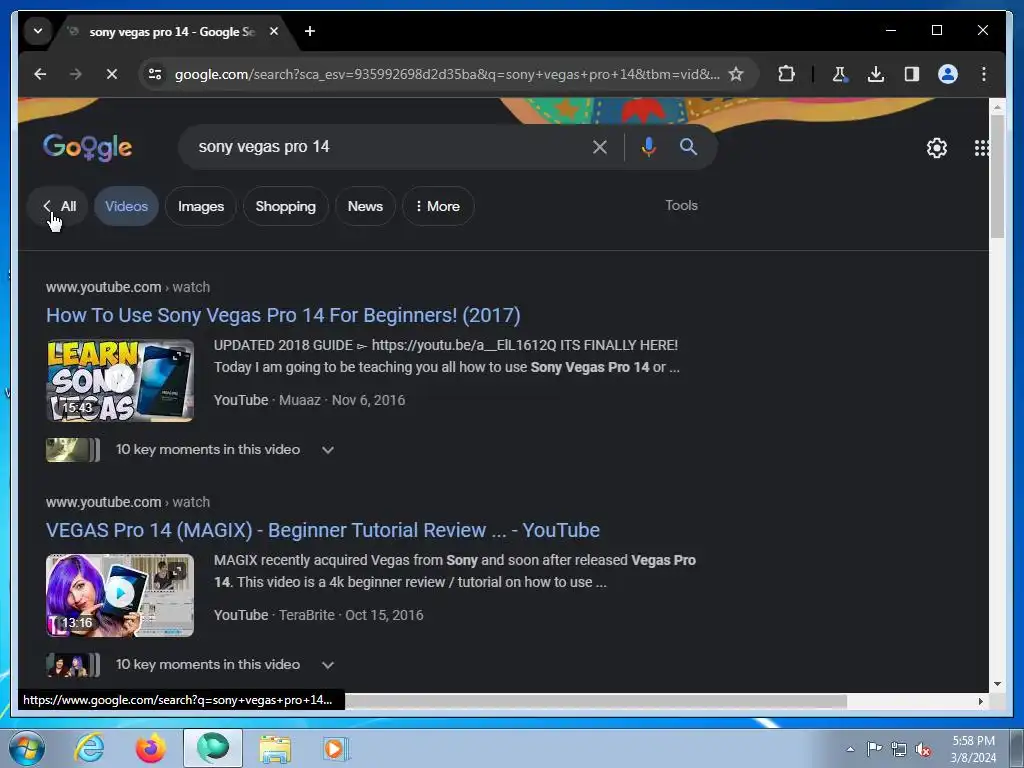Image resolution: width=1024 pixels, height=768 pixels.
Task: Open the Extensions puzzle icon
Action: coord(786,74)
